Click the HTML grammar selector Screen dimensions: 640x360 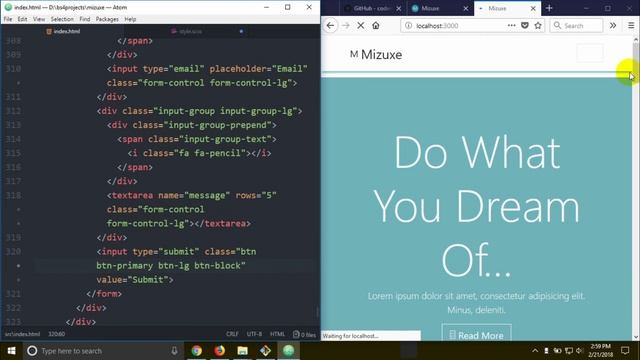[x=278, y=334]
